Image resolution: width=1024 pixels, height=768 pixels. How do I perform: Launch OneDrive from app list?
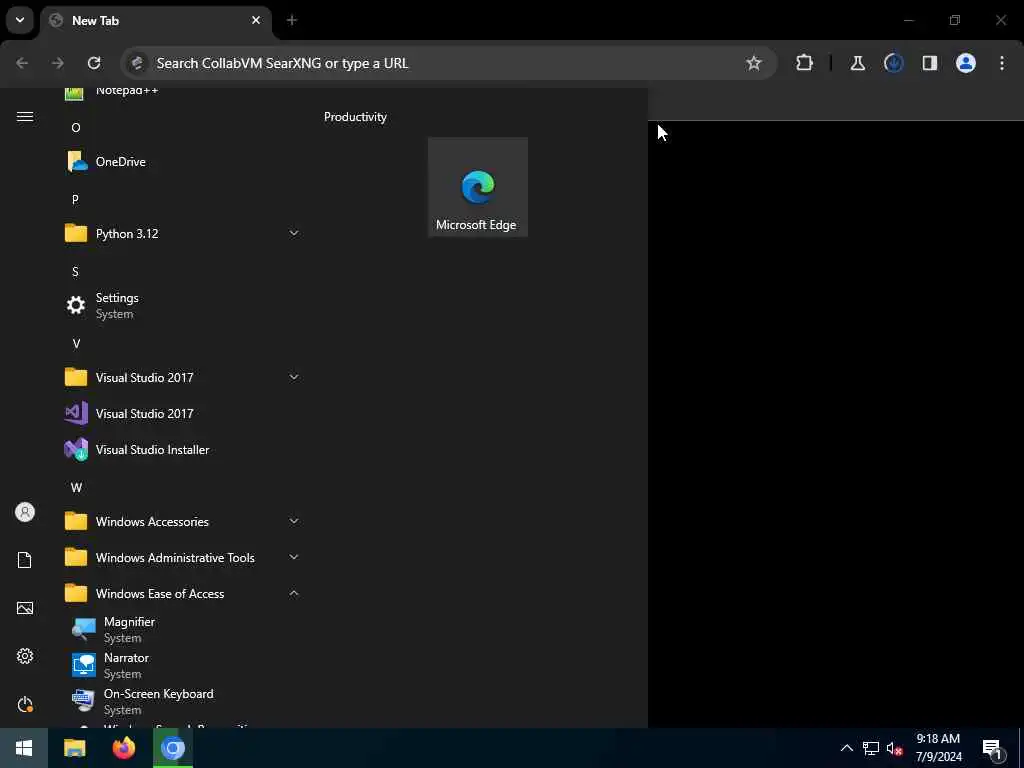pos(183,162)
